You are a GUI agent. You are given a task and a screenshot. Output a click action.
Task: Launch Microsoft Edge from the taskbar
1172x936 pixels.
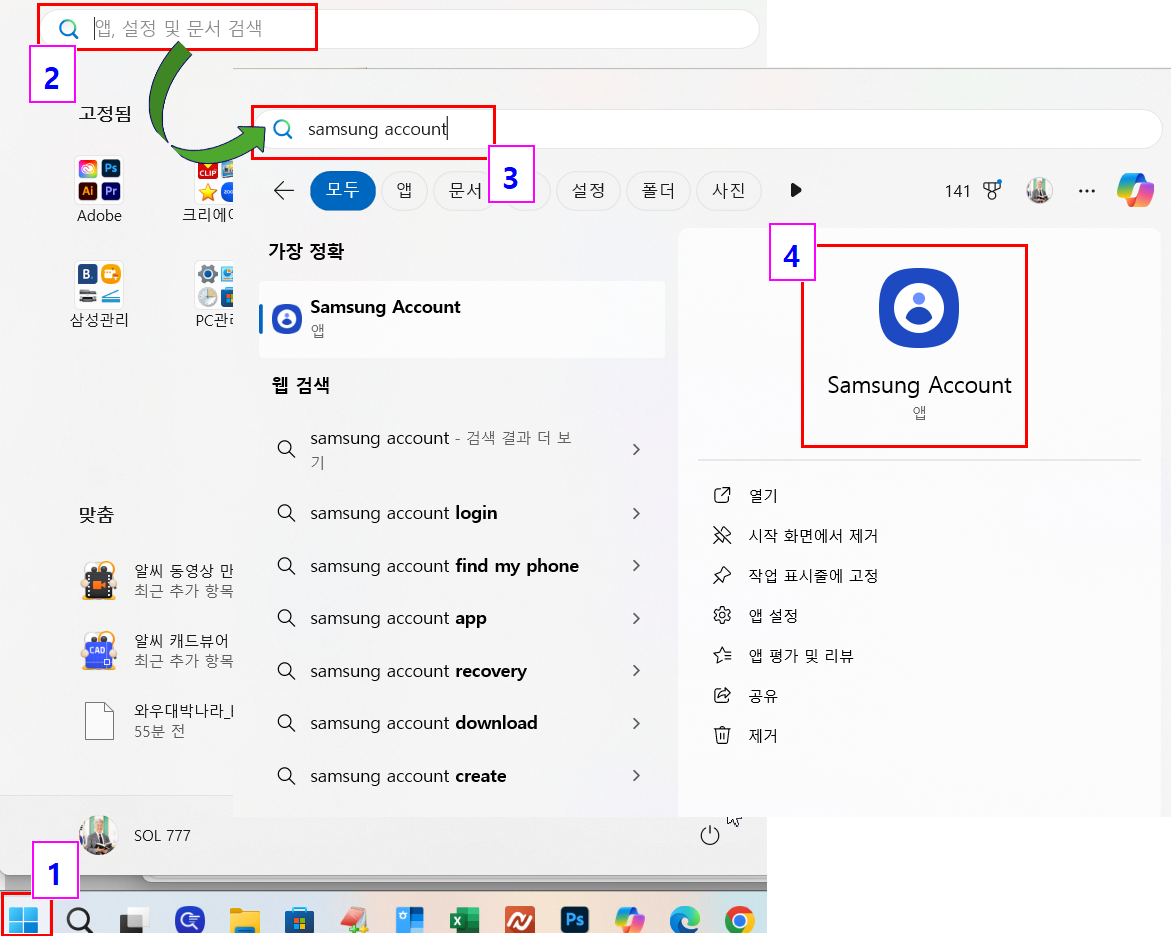pyautogui.click(x=685, y=920)
